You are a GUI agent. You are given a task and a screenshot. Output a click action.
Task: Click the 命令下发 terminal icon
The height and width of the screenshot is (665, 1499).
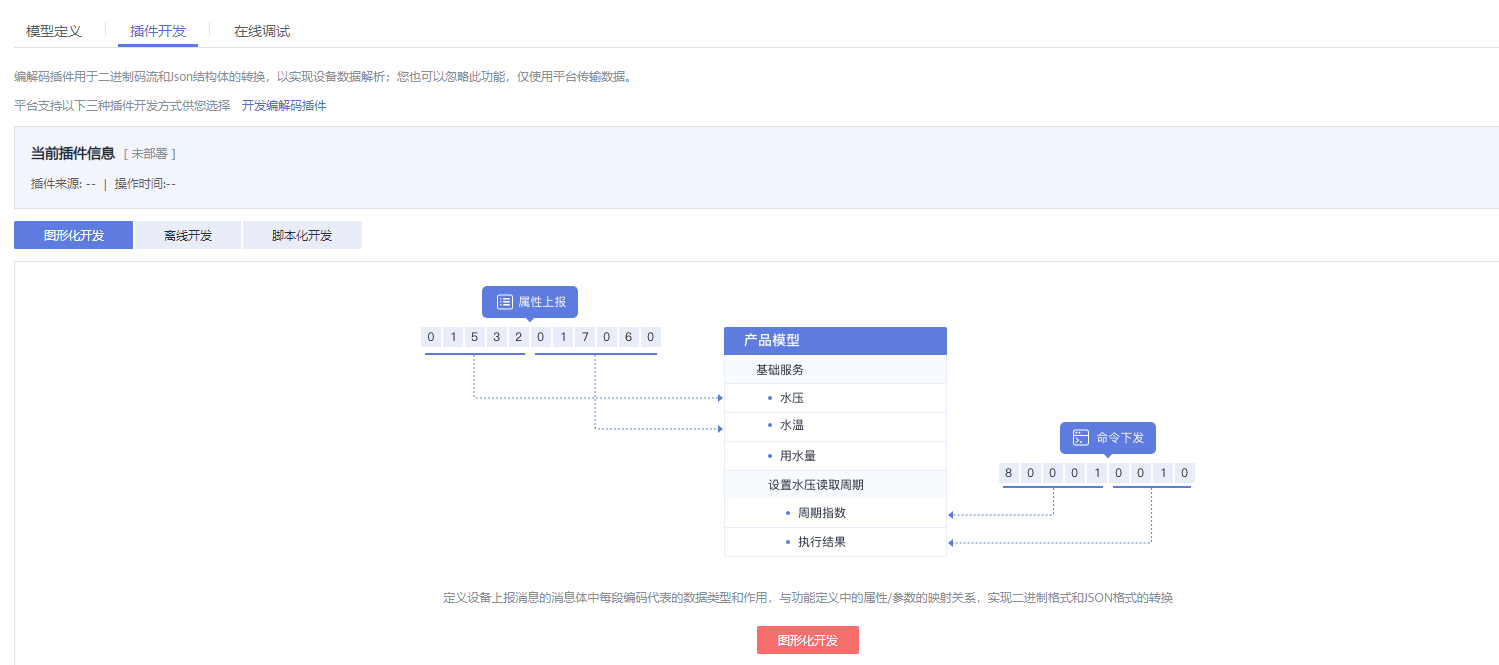(x=1081, y=438)
